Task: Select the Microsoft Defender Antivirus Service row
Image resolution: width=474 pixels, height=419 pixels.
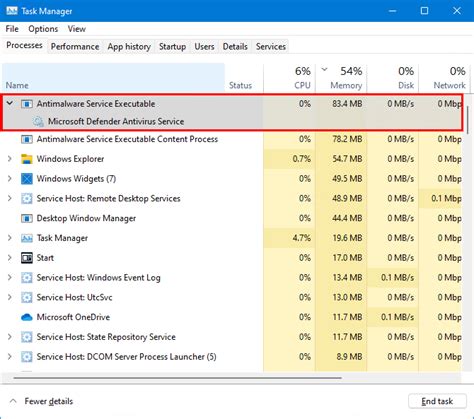Action: [232, 122]
